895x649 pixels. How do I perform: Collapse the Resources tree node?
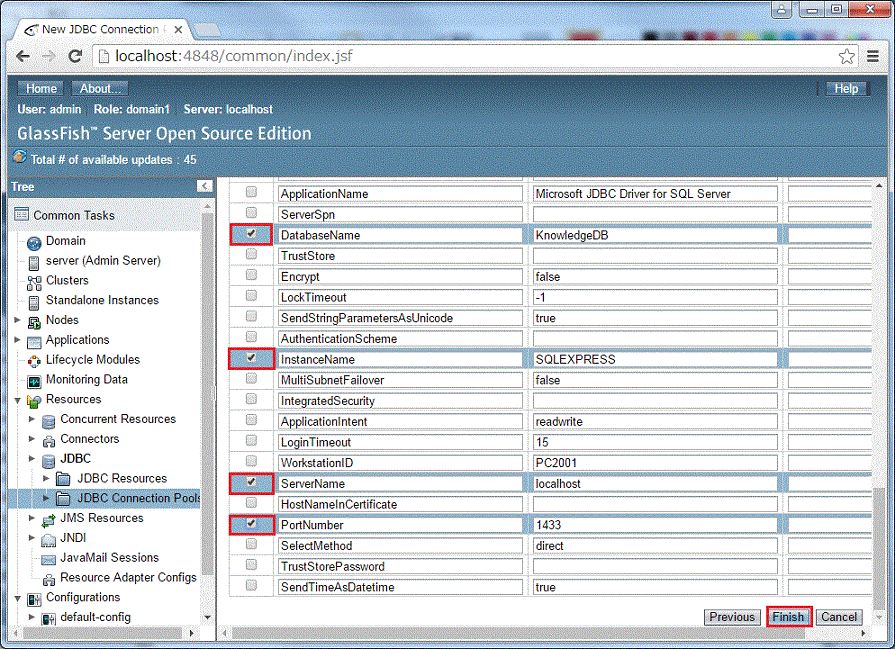click(17, 401)
